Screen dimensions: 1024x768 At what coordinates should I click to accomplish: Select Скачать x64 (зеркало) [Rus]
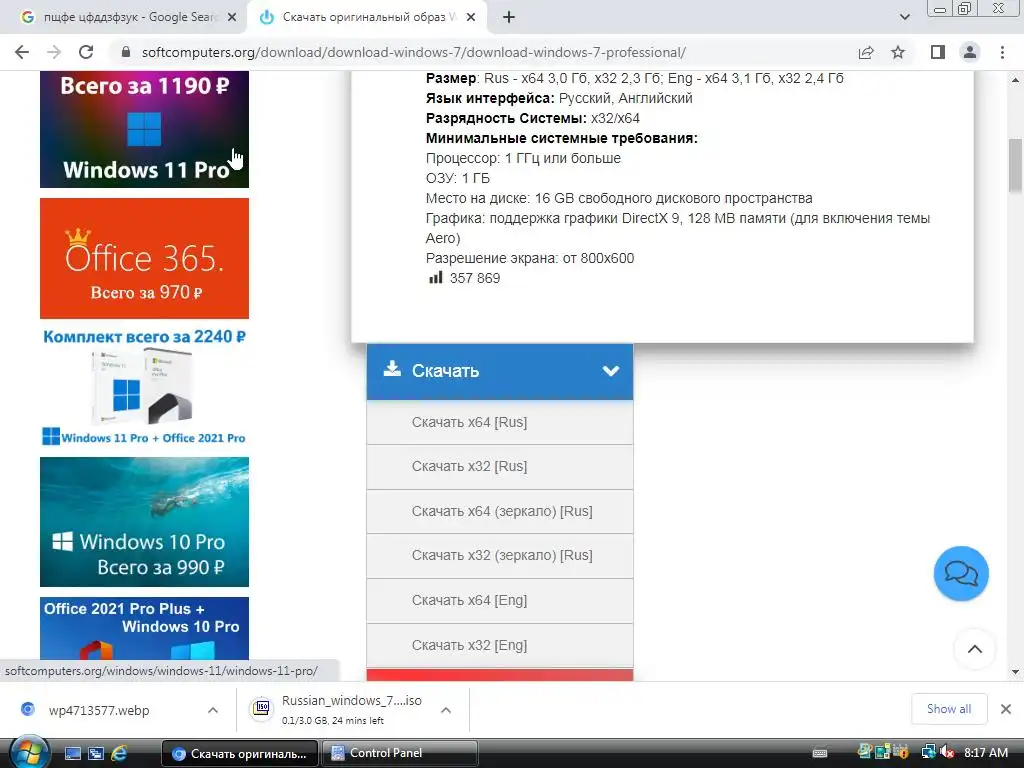point(500,511)
